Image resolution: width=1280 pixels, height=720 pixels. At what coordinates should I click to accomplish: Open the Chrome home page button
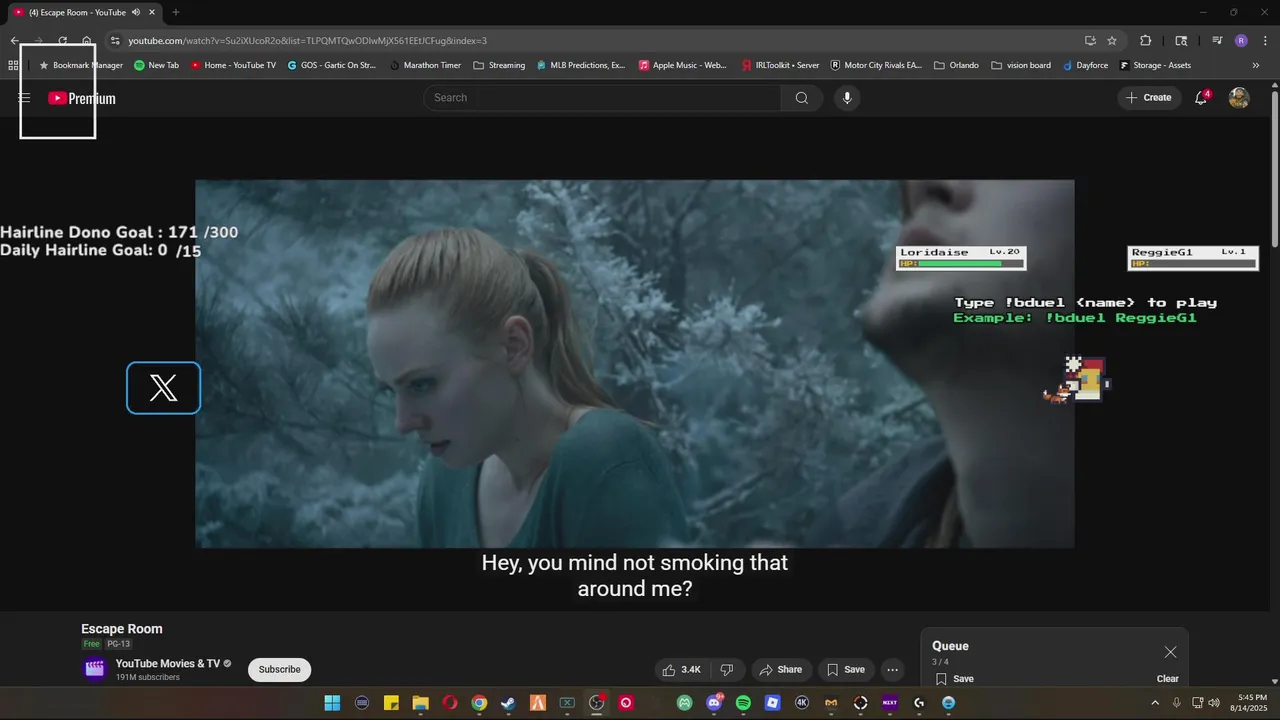[x=87, y=41]
